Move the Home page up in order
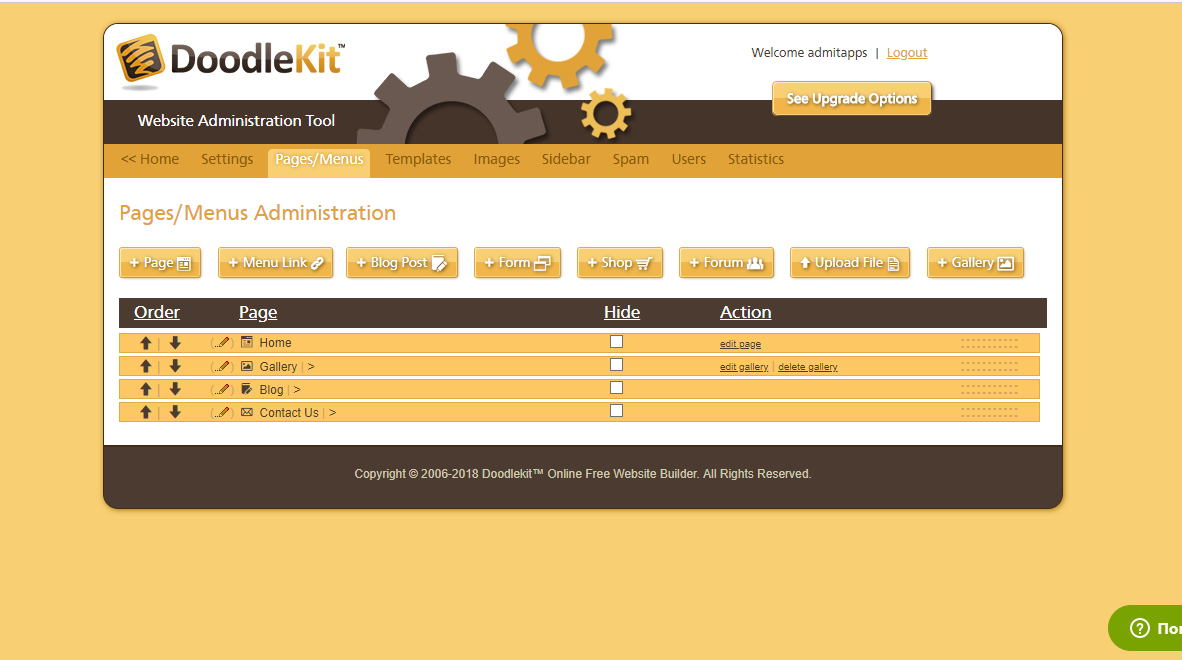 [145, 343]
